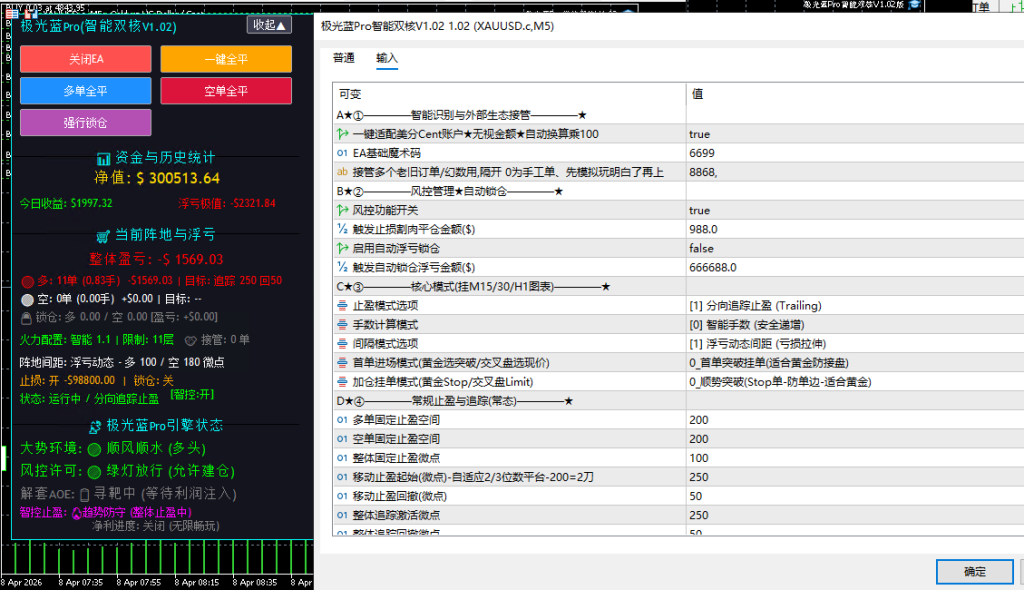The width and height of the screenshot is (1024, 590).
Task: Click the purple 强行锁仓 button
Action: pyautogui.click(x=86, y=122)
